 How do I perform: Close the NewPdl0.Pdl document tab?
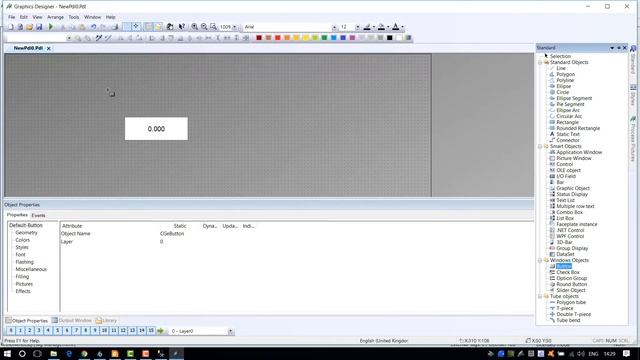49,48
